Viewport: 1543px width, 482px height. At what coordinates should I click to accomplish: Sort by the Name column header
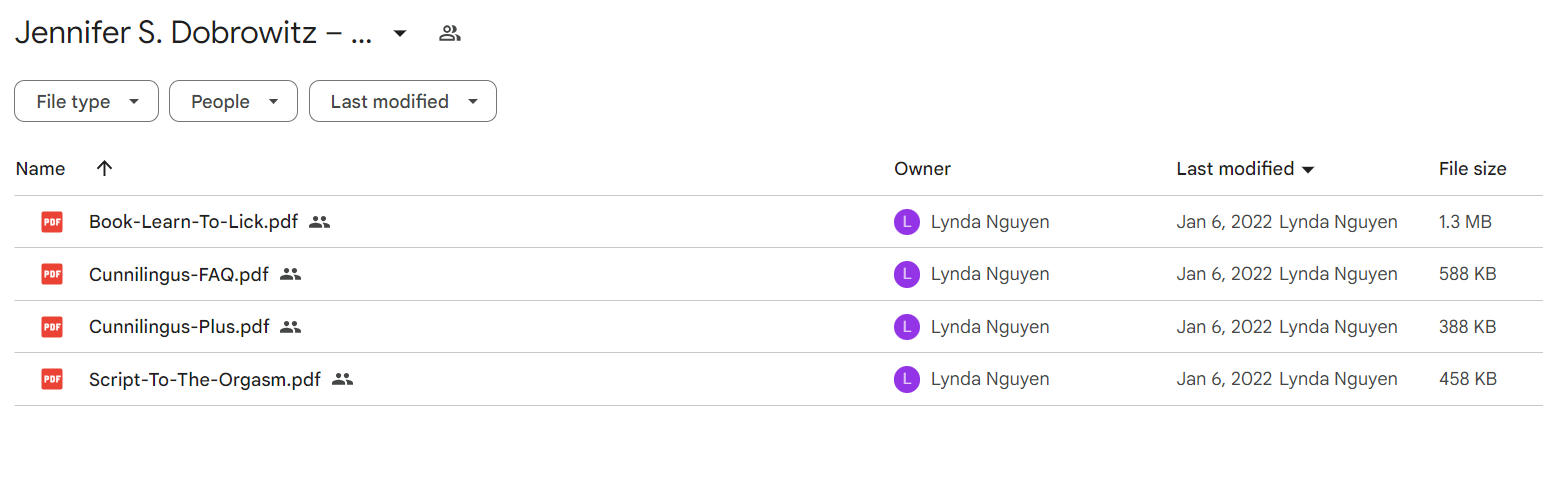(x=41, y=169)
